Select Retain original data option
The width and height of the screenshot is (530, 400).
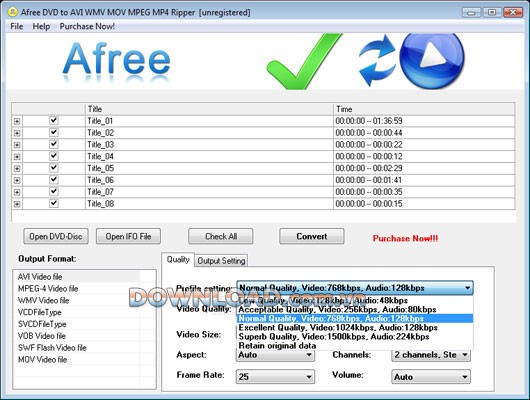click(355, 346)
